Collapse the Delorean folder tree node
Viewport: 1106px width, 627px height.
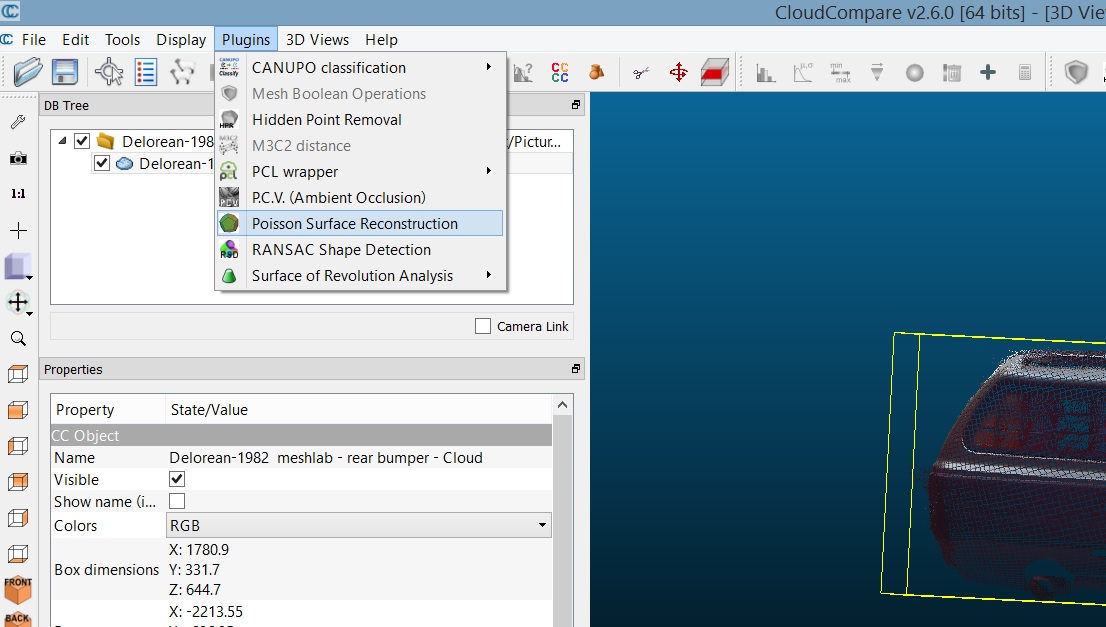(x=62, y=141)
